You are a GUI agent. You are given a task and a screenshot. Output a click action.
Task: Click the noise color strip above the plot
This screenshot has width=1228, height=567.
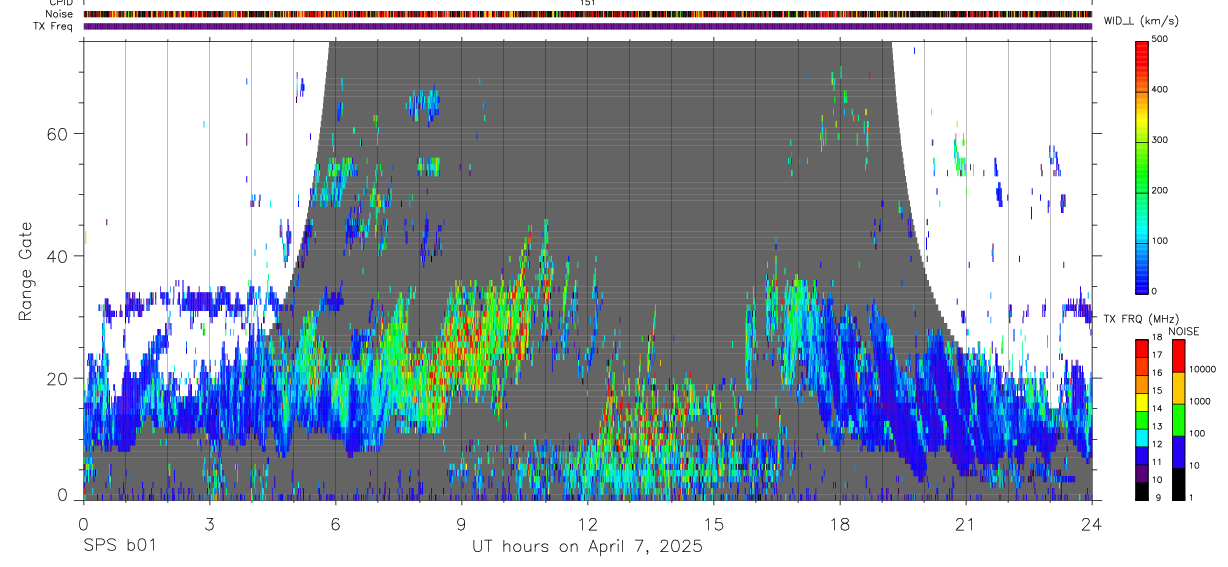tap(587, 15)
